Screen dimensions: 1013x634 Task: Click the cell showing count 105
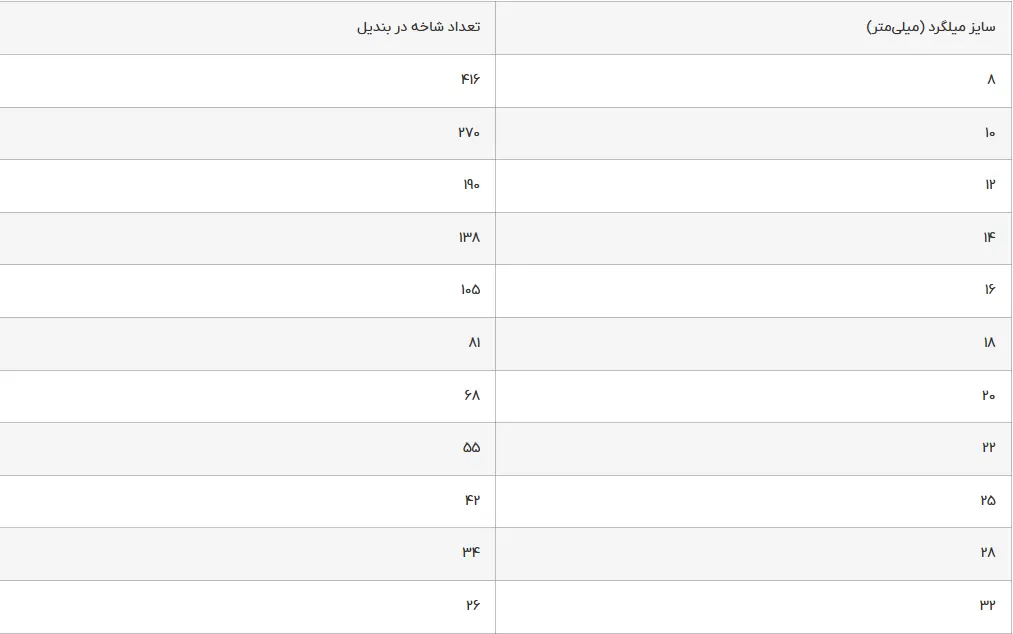(469, 290)
